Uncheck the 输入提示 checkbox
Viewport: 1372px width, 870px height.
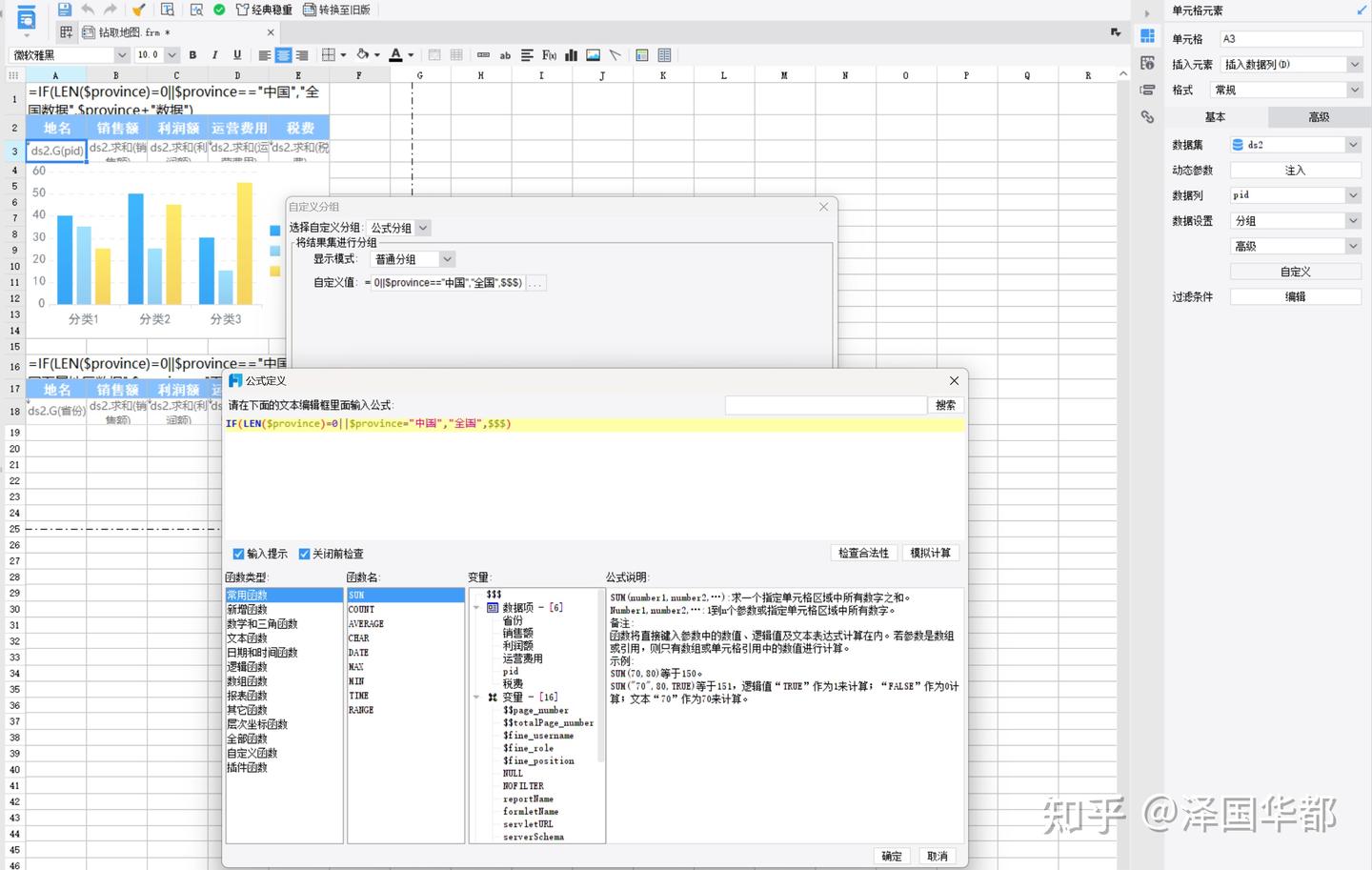238,553
